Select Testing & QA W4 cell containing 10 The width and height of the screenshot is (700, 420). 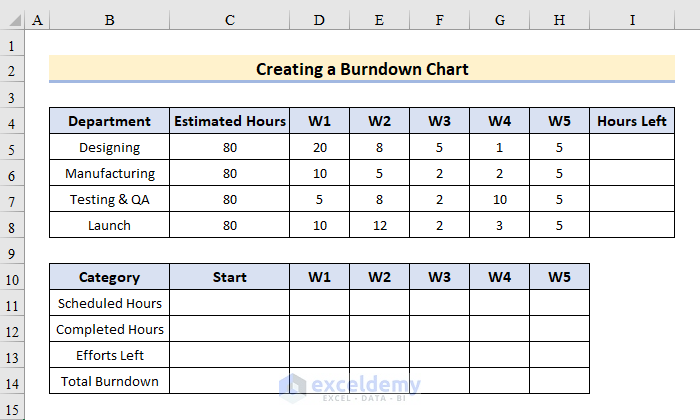pos(499,199)
